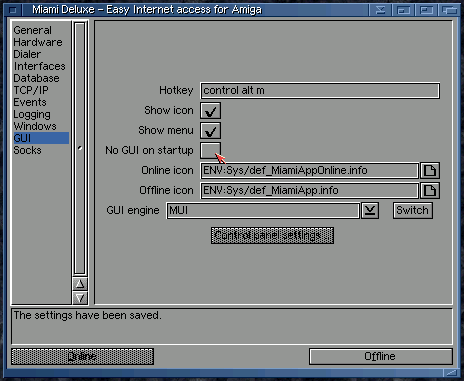The image size is (464, 381).
Task: Click the window depth gadget in title bar
Action: point(449,10)
